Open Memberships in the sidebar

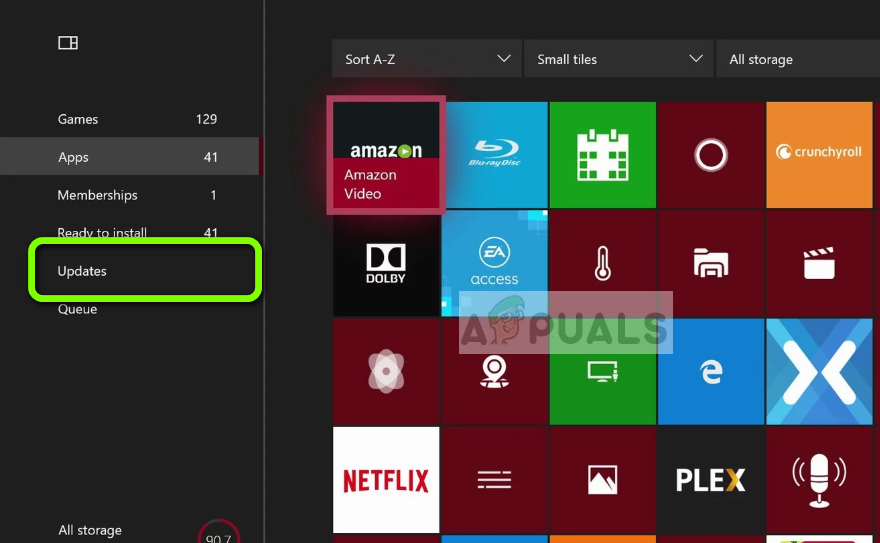131,195
